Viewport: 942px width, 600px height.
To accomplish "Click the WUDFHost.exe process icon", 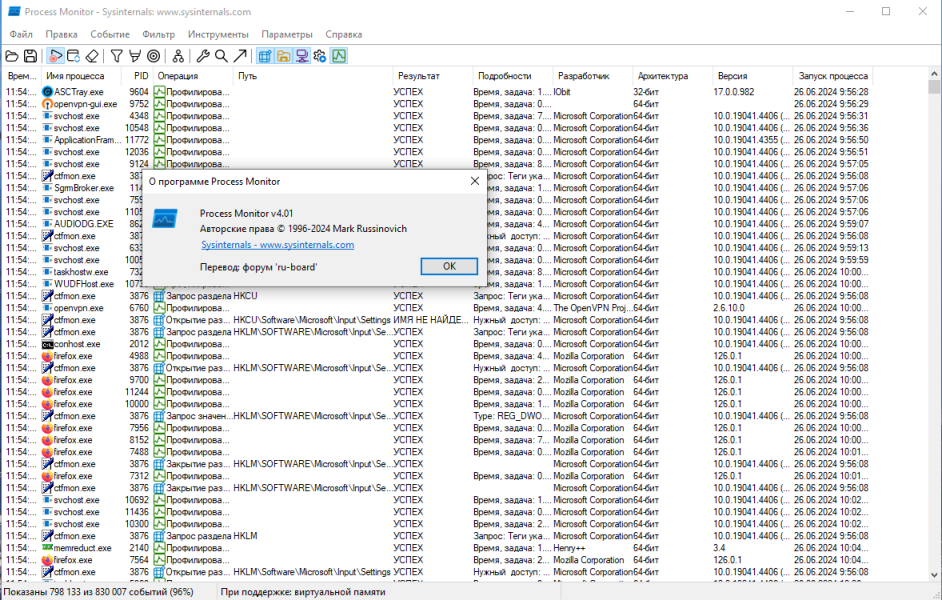I will (x=47, y=284).
